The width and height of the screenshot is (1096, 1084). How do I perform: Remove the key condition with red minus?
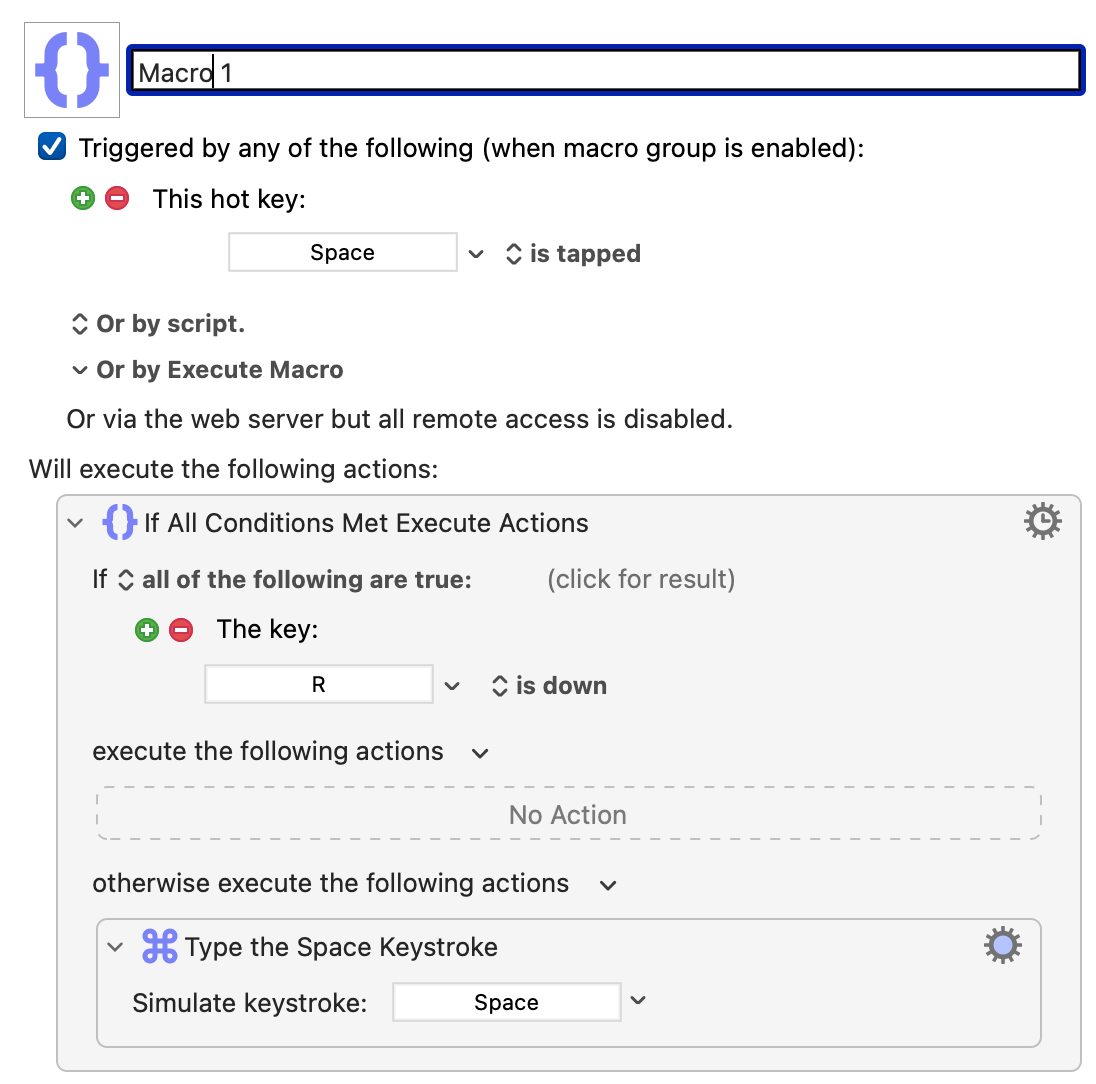click(x=181, y=630)
